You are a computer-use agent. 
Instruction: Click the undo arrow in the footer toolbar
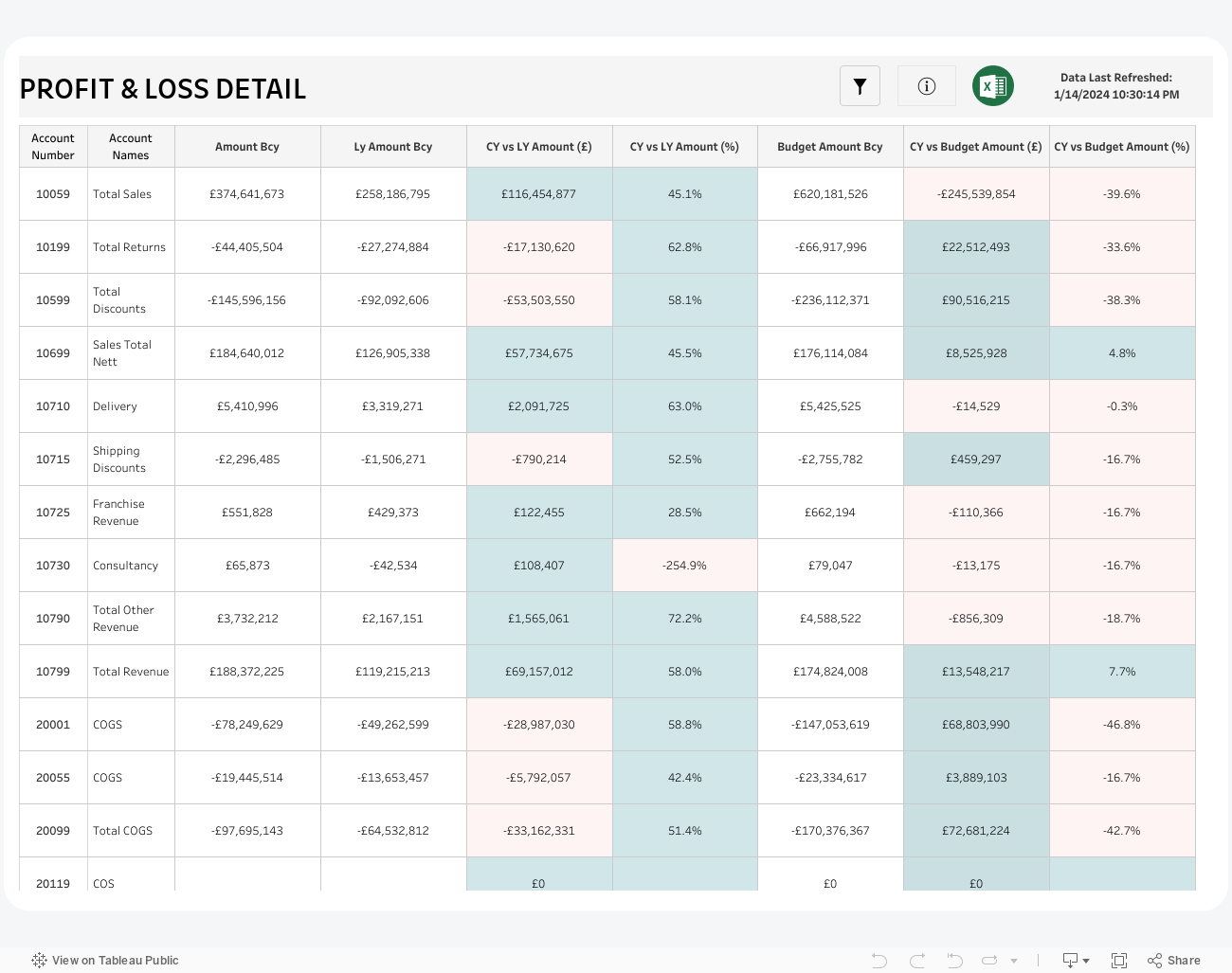tap(879, 961)
